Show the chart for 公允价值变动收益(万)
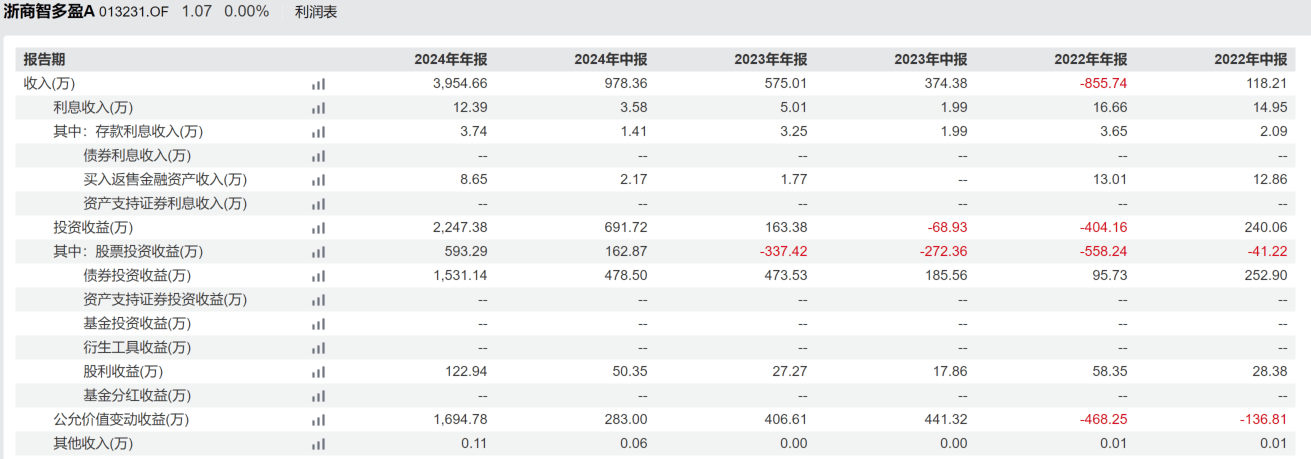The height and width of the screenshot is (459, 1311). (318, 420)
